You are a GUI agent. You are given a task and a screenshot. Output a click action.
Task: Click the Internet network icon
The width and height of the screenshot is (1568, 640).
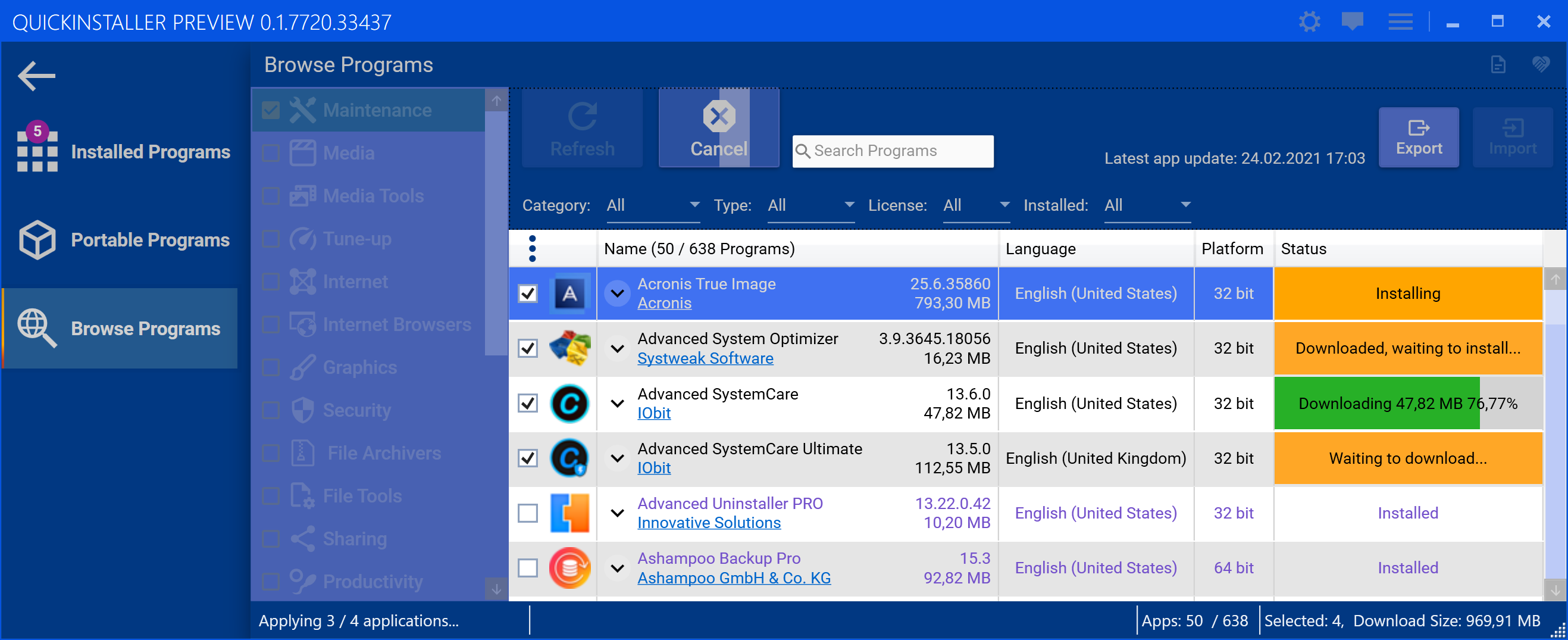point(302,282)
